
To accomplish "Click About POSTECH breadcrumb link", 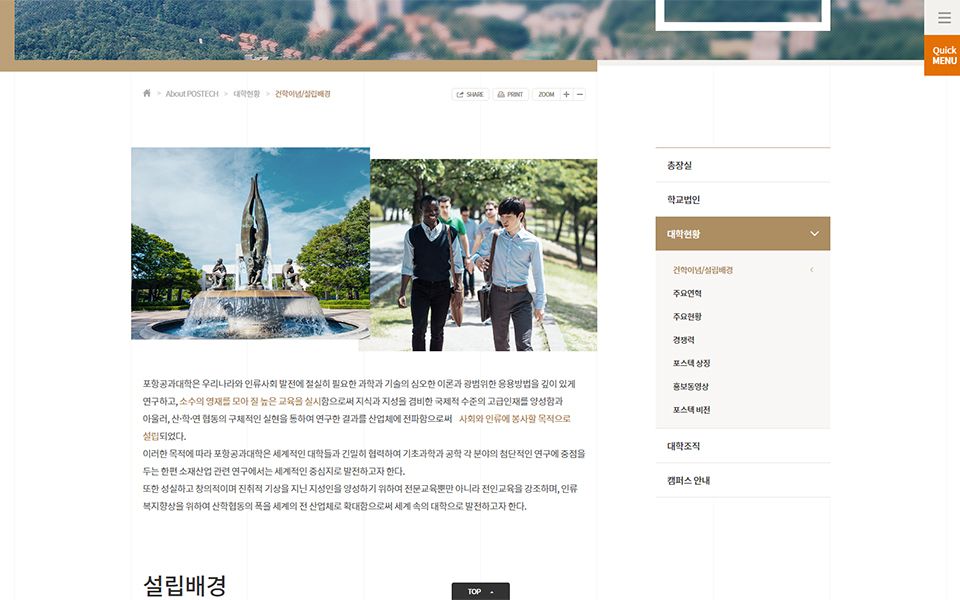I will [x=191, y=94].
